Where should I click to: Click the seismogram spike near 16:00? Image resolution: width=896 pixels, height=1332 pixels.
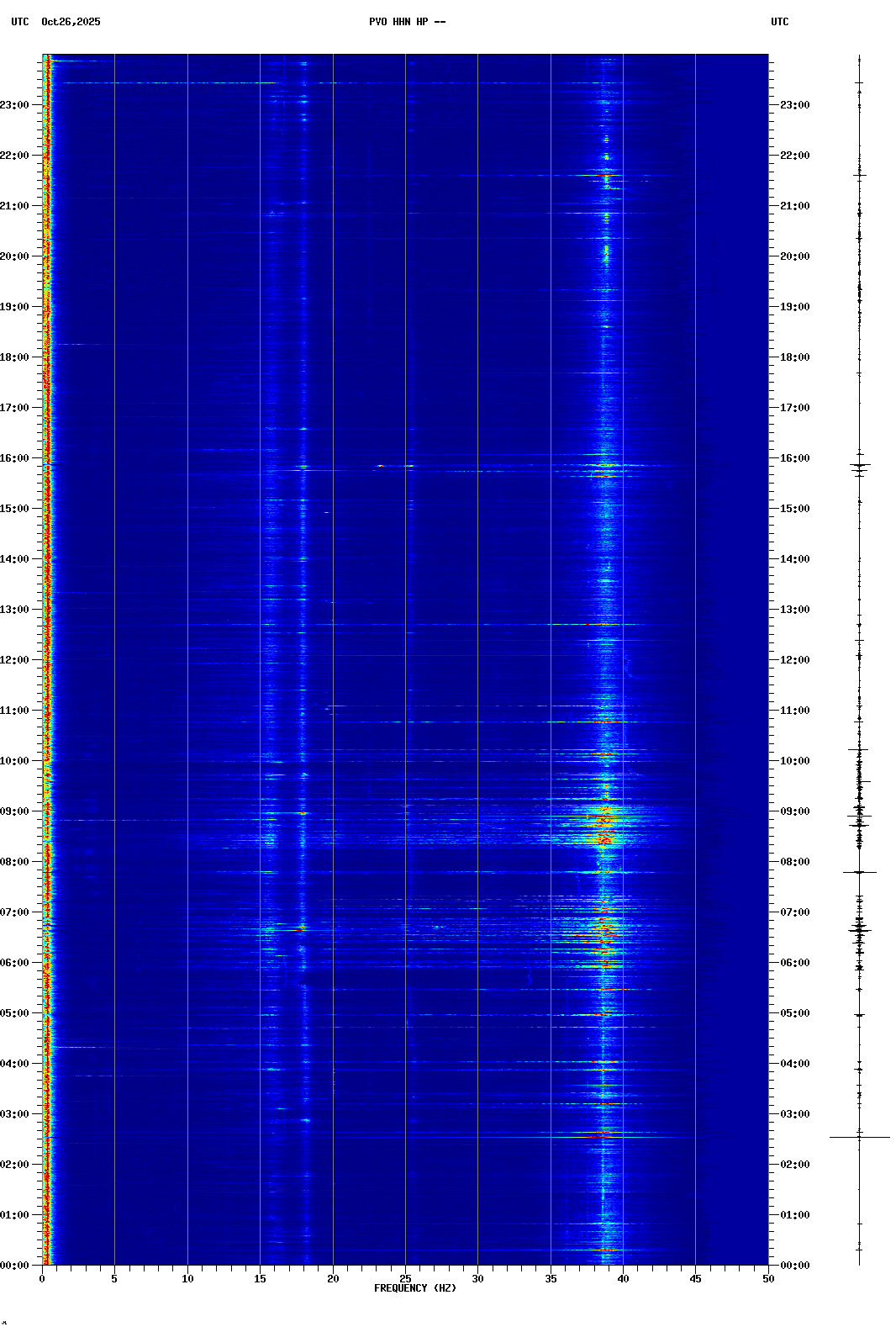pyautogui.click(x=859, y=465)
